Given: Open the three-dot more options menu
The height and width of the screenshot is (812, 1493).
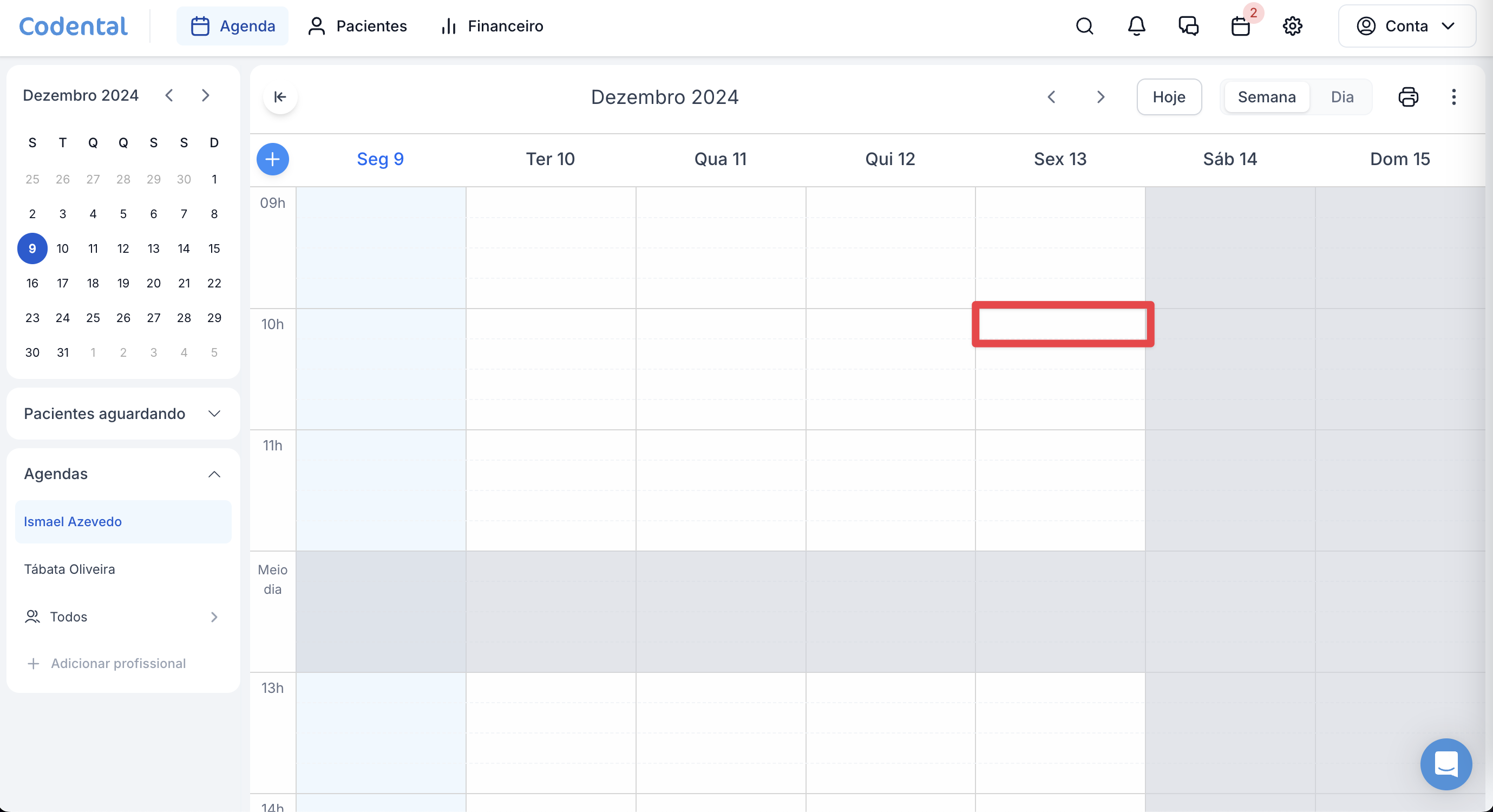Looking at the screenshot, I should [1453, 97].
